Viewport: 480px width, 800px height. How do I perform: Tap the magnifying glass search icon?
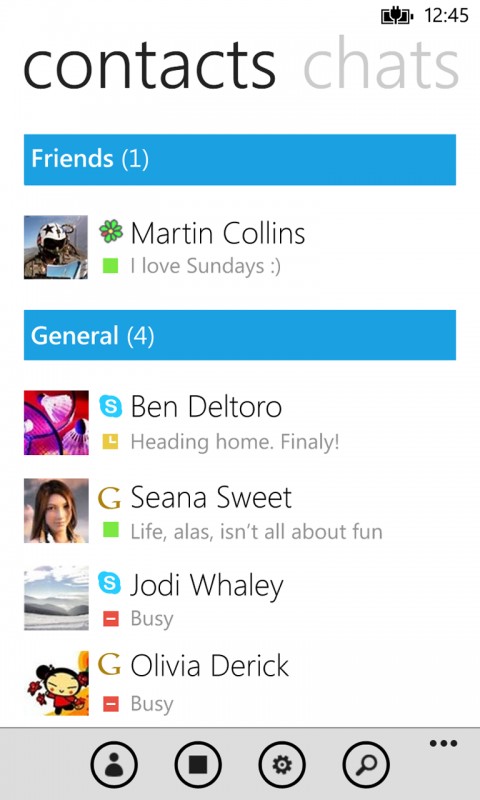[366, 765]
